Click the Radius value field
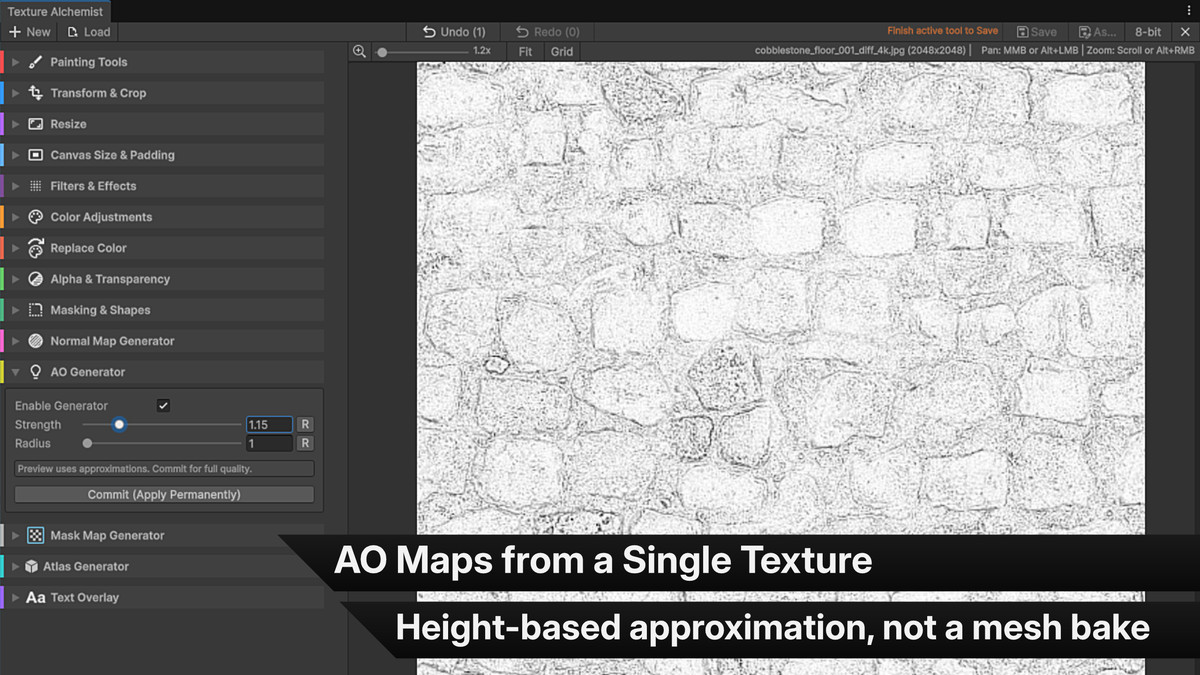The width and height of the screenshot is (1200, 675). [x=269, y=443]
